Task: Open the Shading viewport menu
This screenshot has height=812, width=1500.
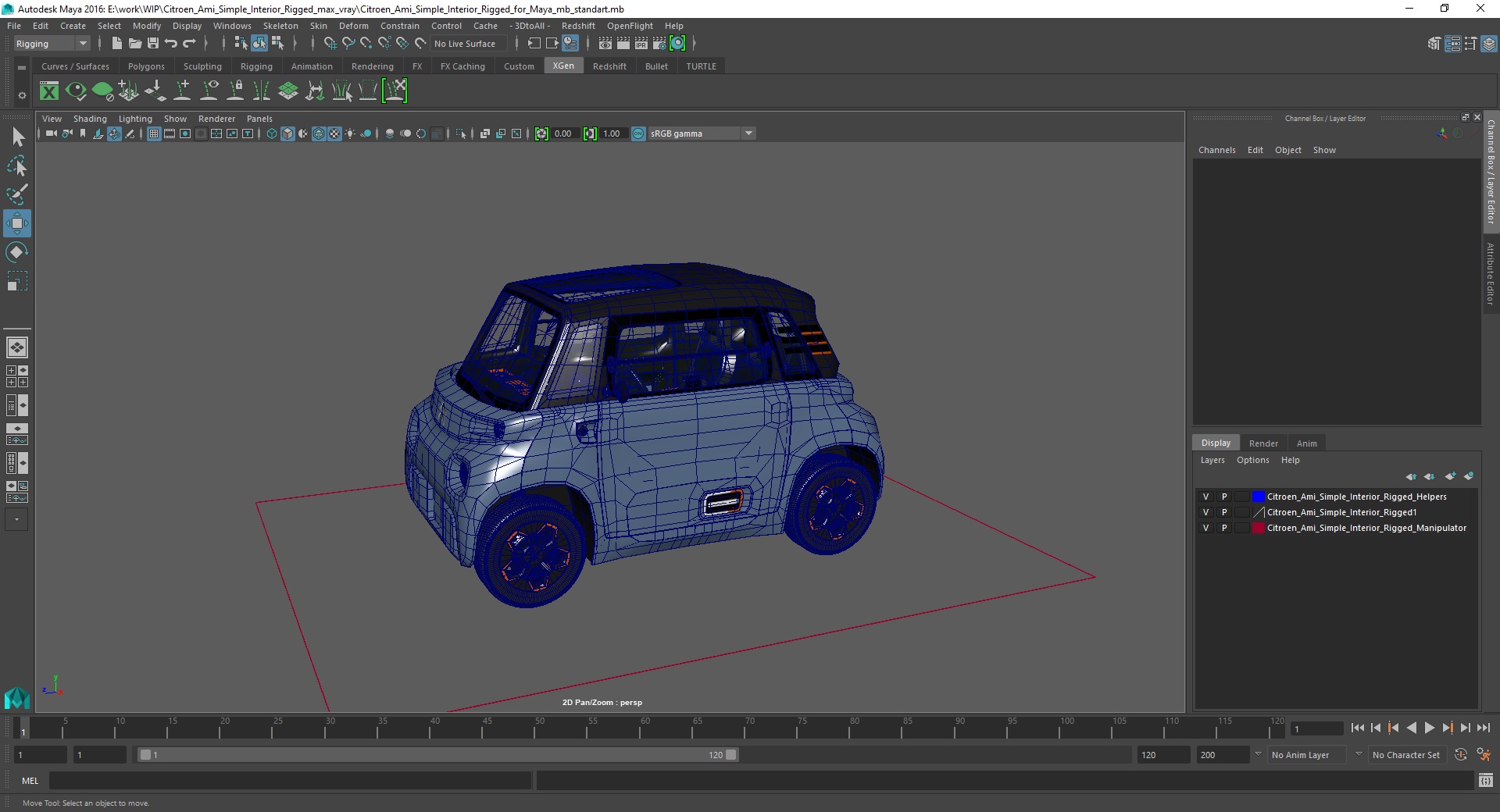Action: 90,119
